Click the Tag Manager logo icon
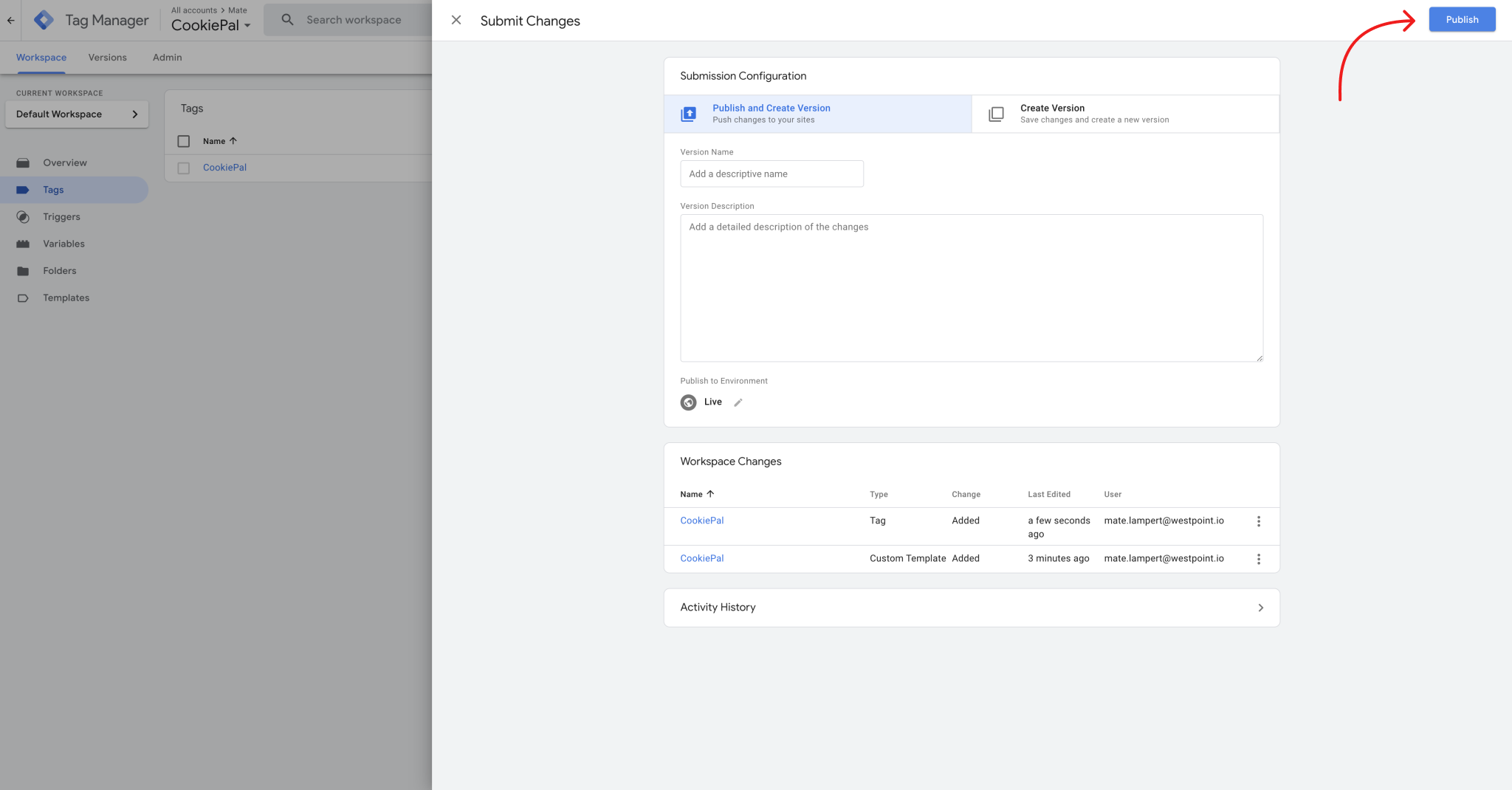 [44, 20]
